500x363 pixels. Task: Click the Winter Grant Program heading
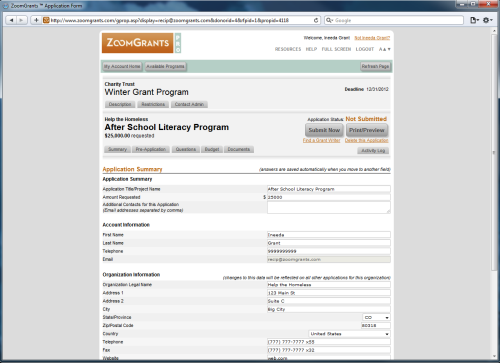tap(147, 92)
